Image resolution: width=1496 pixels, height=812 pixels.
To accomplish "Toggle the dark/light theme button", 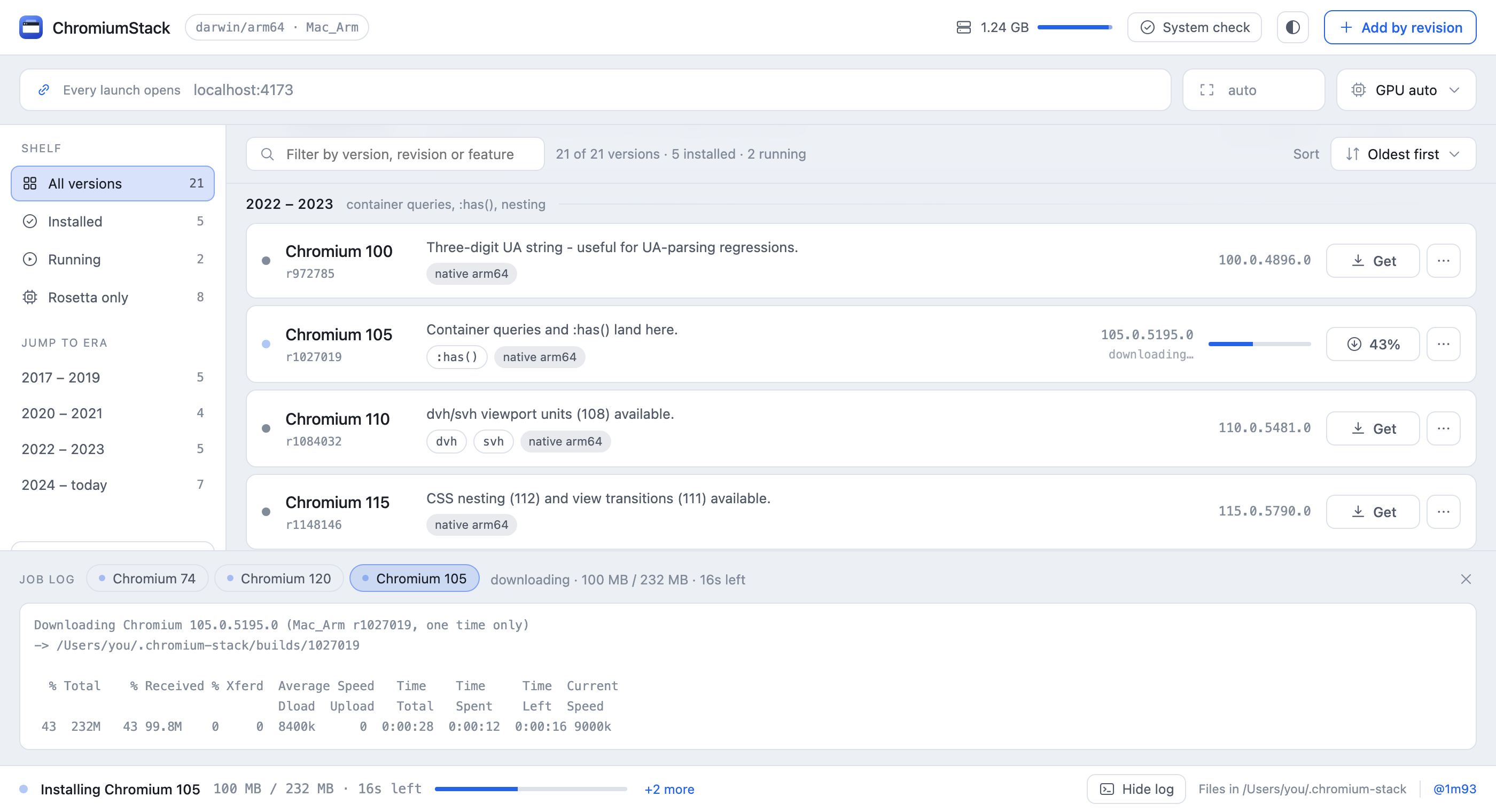I will coord(1292,27).
